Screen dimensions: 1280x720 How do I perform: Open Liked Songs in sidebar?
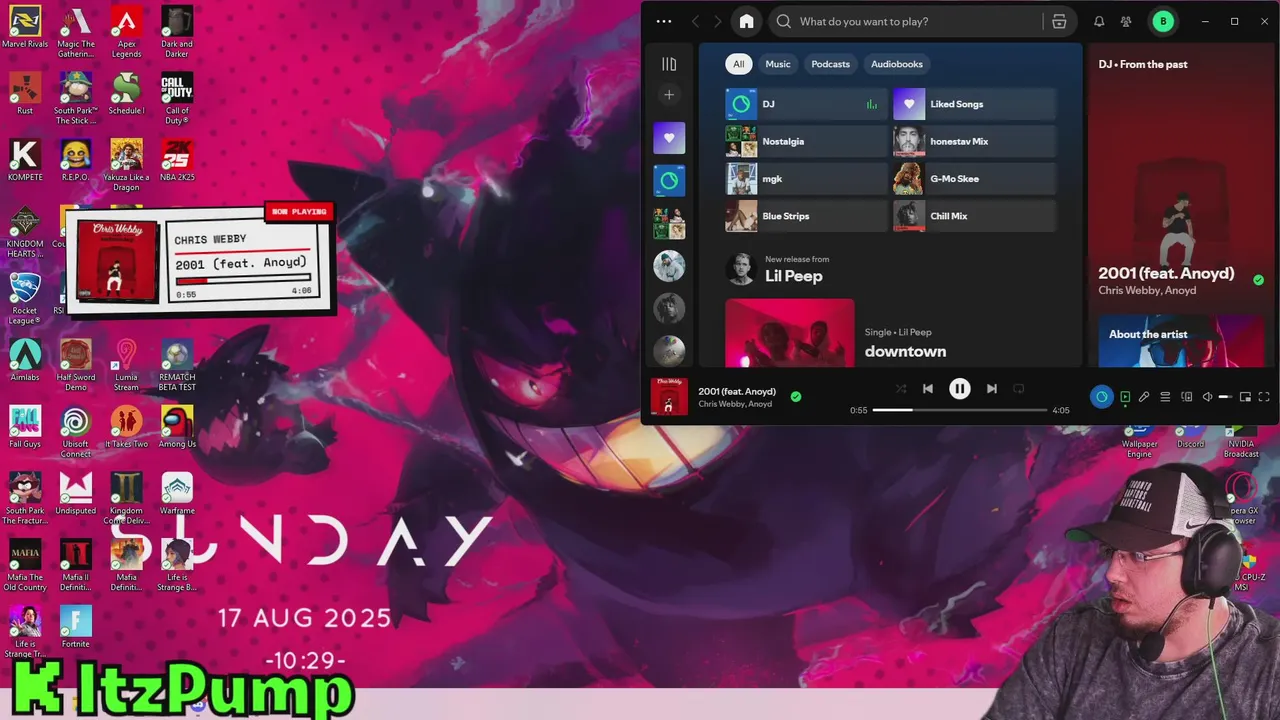[669, 138]
